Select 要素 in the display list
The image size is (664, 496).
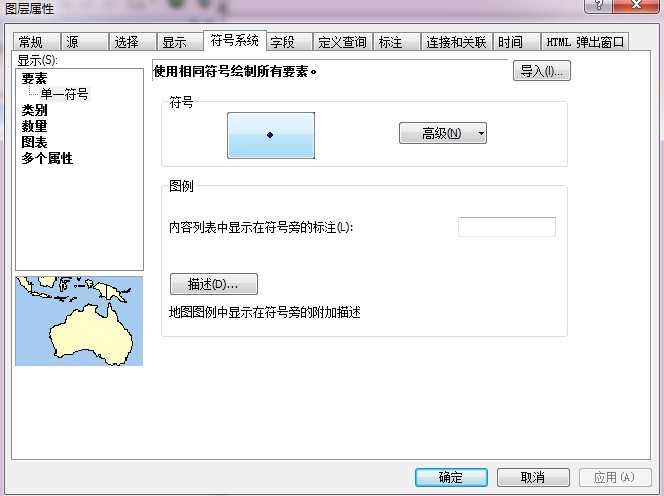[x=34, y=78]
